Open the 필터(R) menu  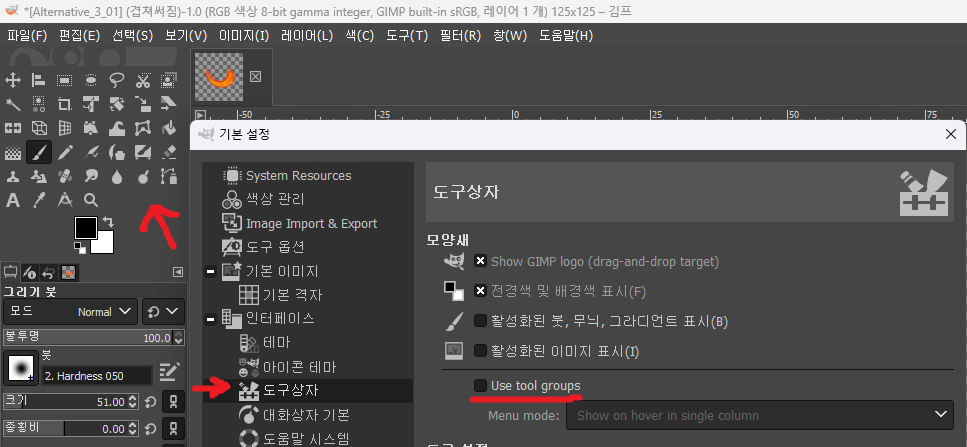click(460, 36)
